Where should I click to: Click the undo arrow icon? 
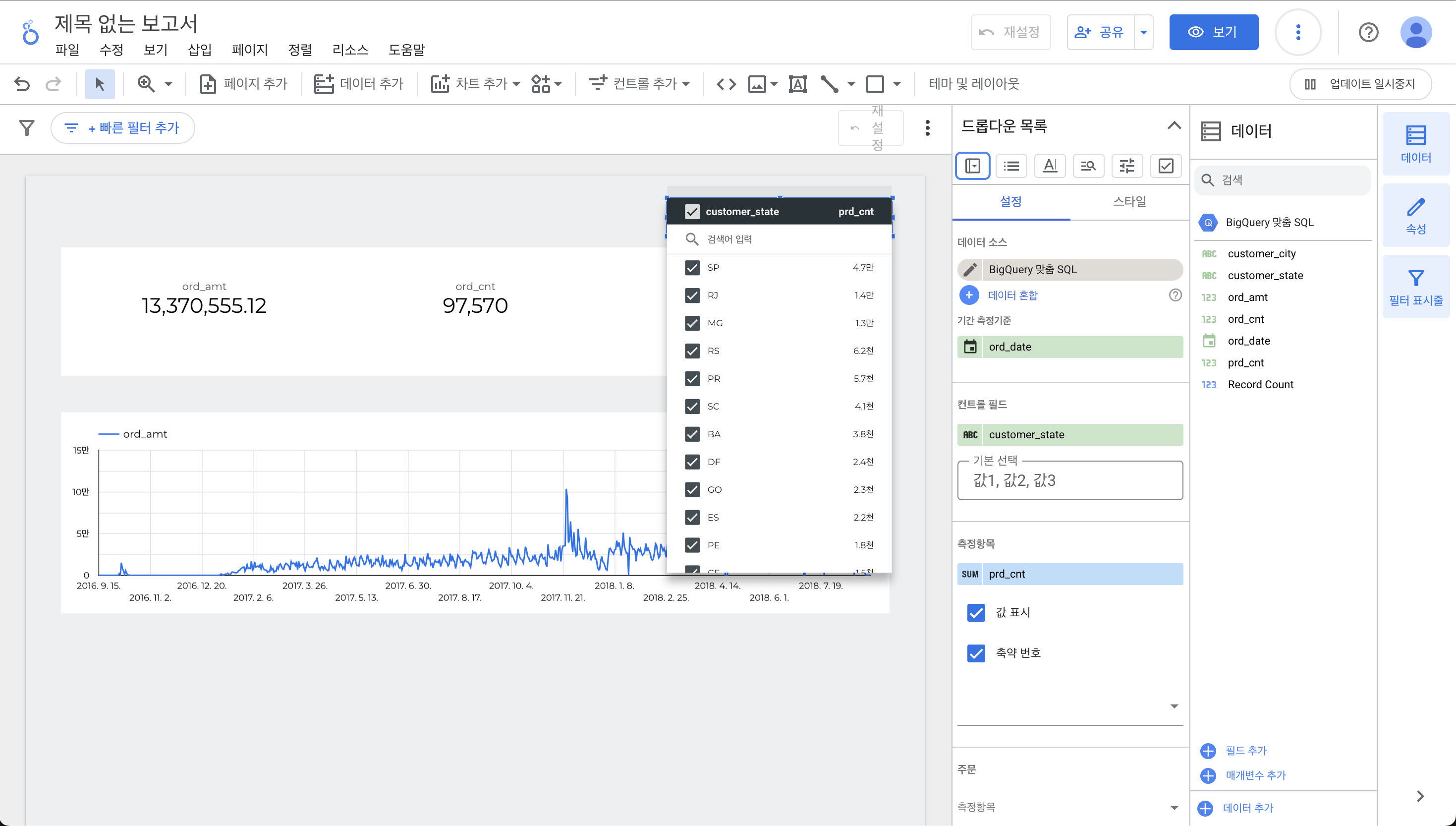click(x=22, y=84)
